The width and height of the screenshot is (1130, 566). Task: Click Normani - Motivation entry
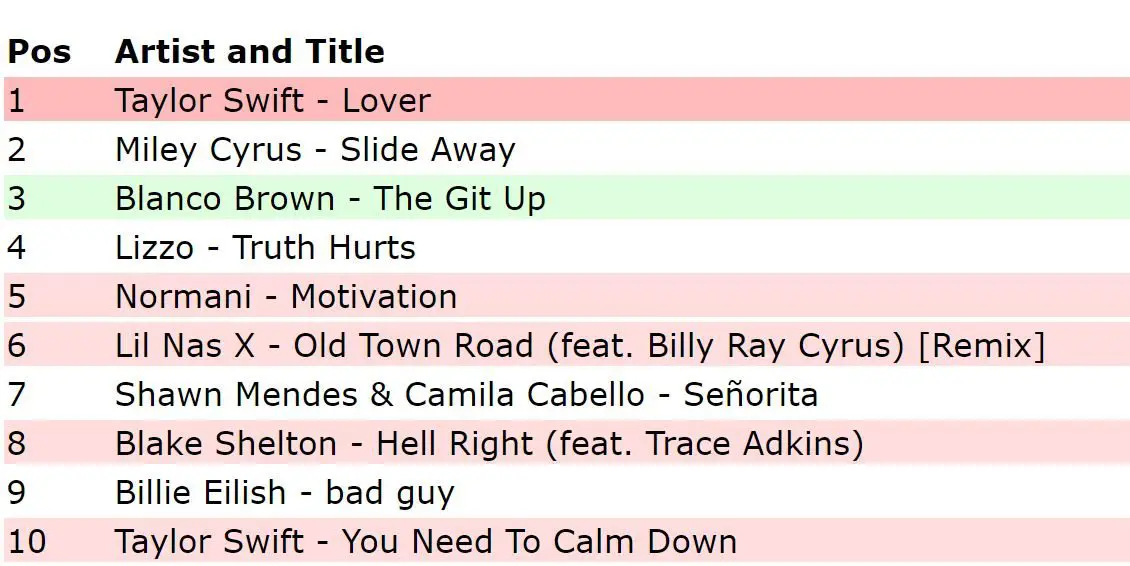pyautogui.click(x=286, y=297)
